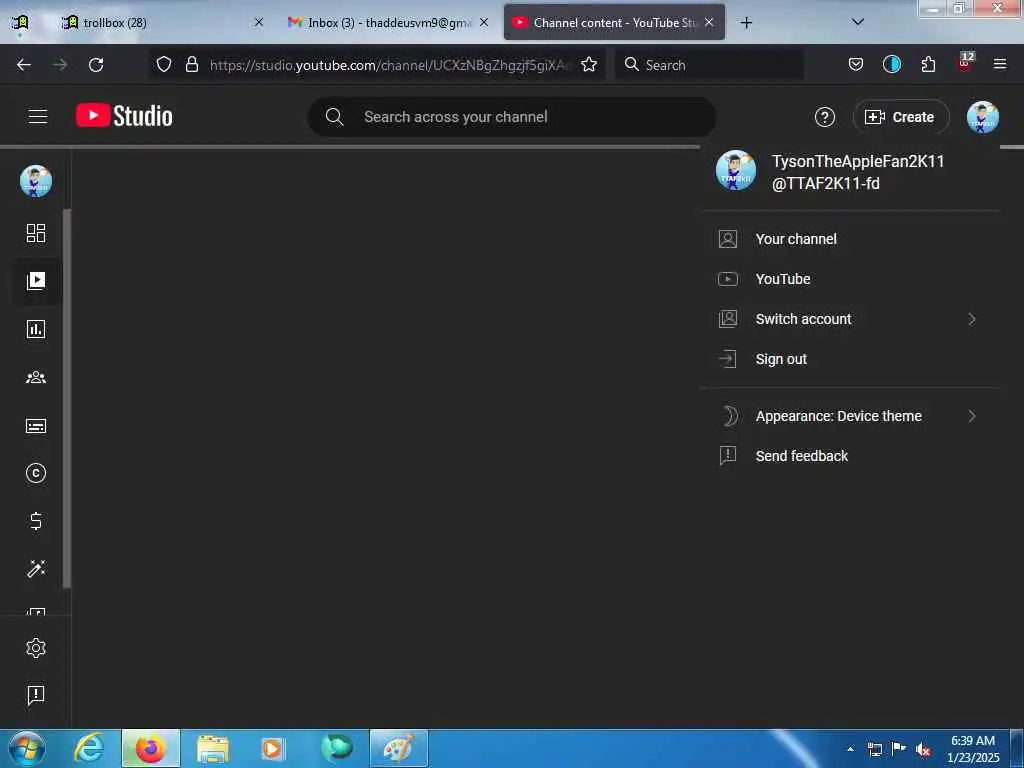Click the Firefox Search box

point(709,65)
